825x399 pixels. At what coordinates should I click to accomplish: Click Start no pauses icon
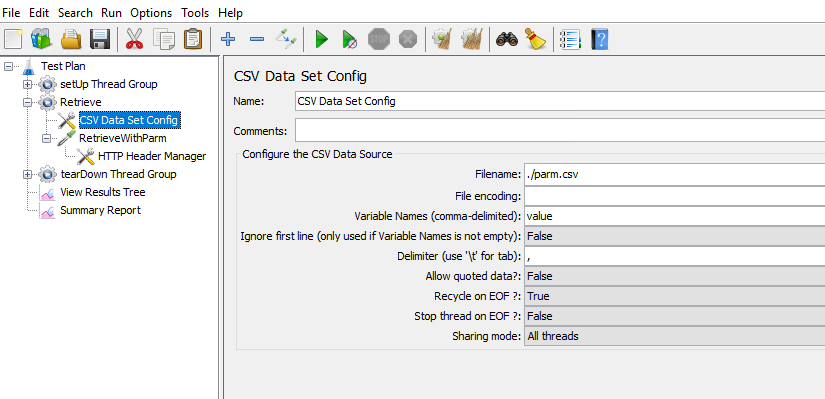(x=350, y=39)
